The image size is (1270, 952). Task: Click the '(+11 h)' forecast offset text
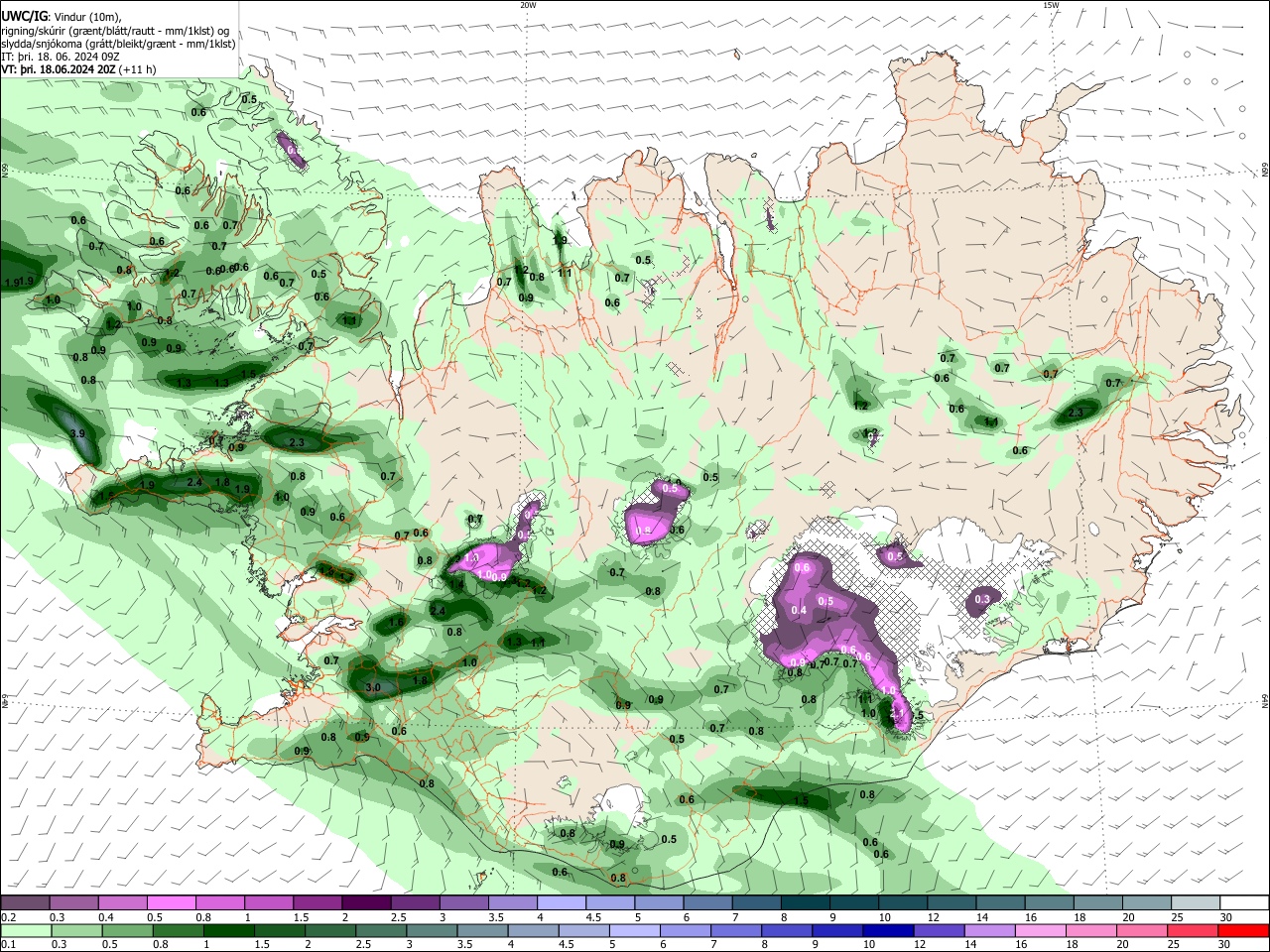(138, 69)
